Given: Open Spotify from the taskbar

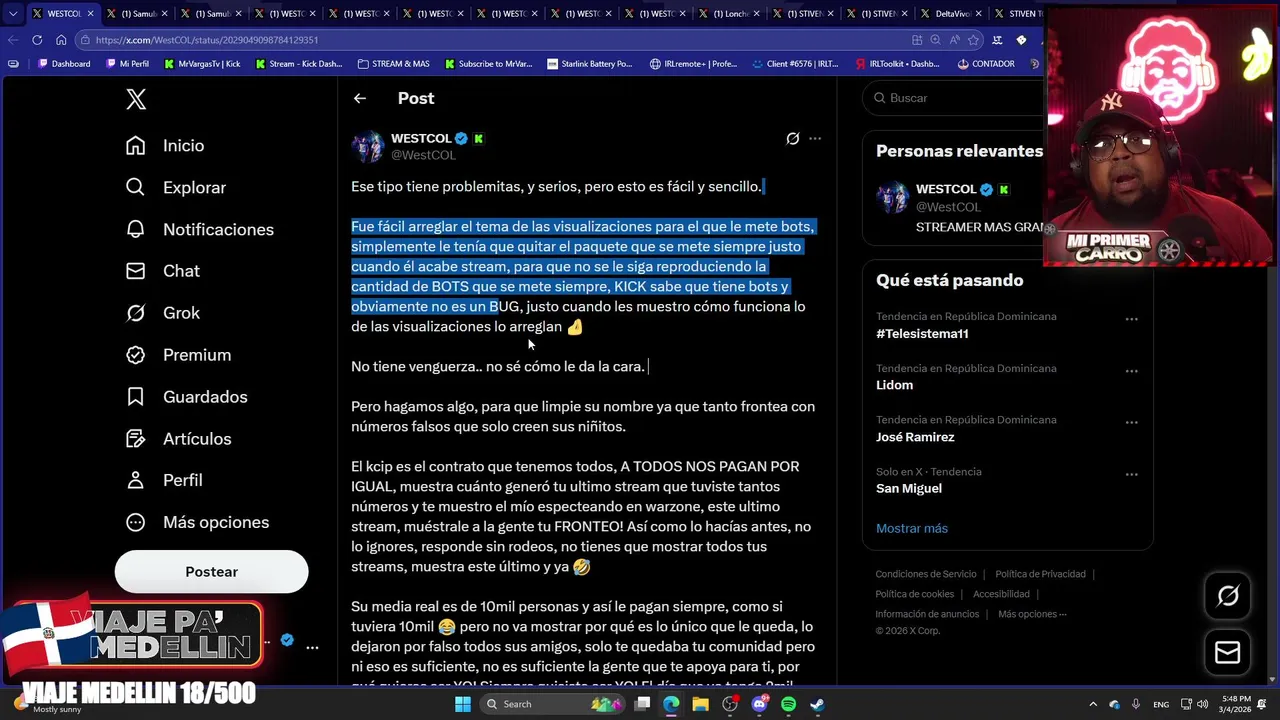Looking at the screenshot, I should click(x=788, y=704).
